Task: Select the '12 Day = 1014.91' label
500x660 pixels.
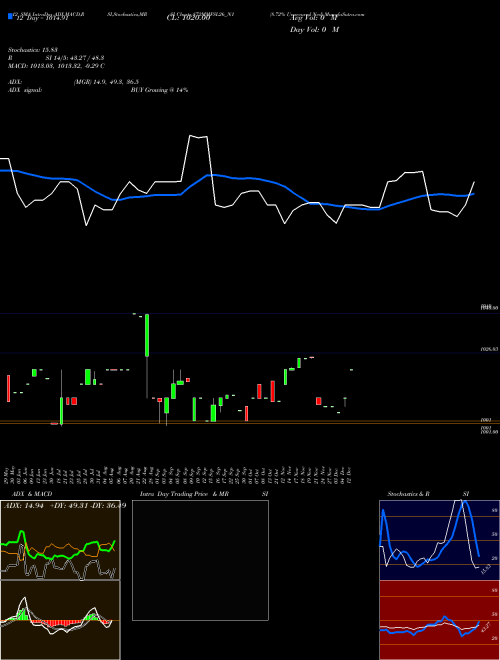Action: (x=42, y=18)
